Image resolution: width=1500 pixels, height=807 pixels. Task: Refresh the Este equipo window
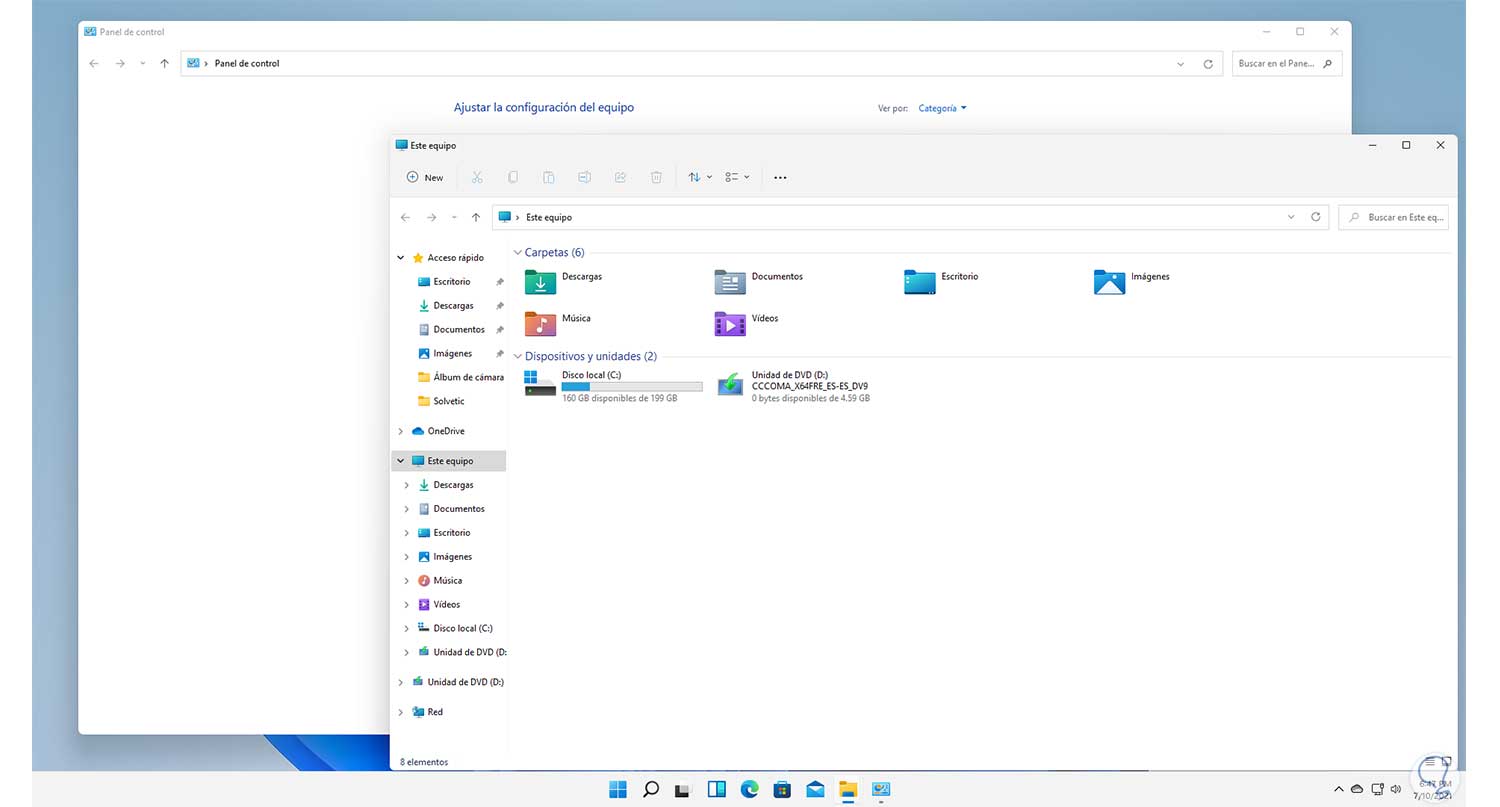[x=1316, y=217]
